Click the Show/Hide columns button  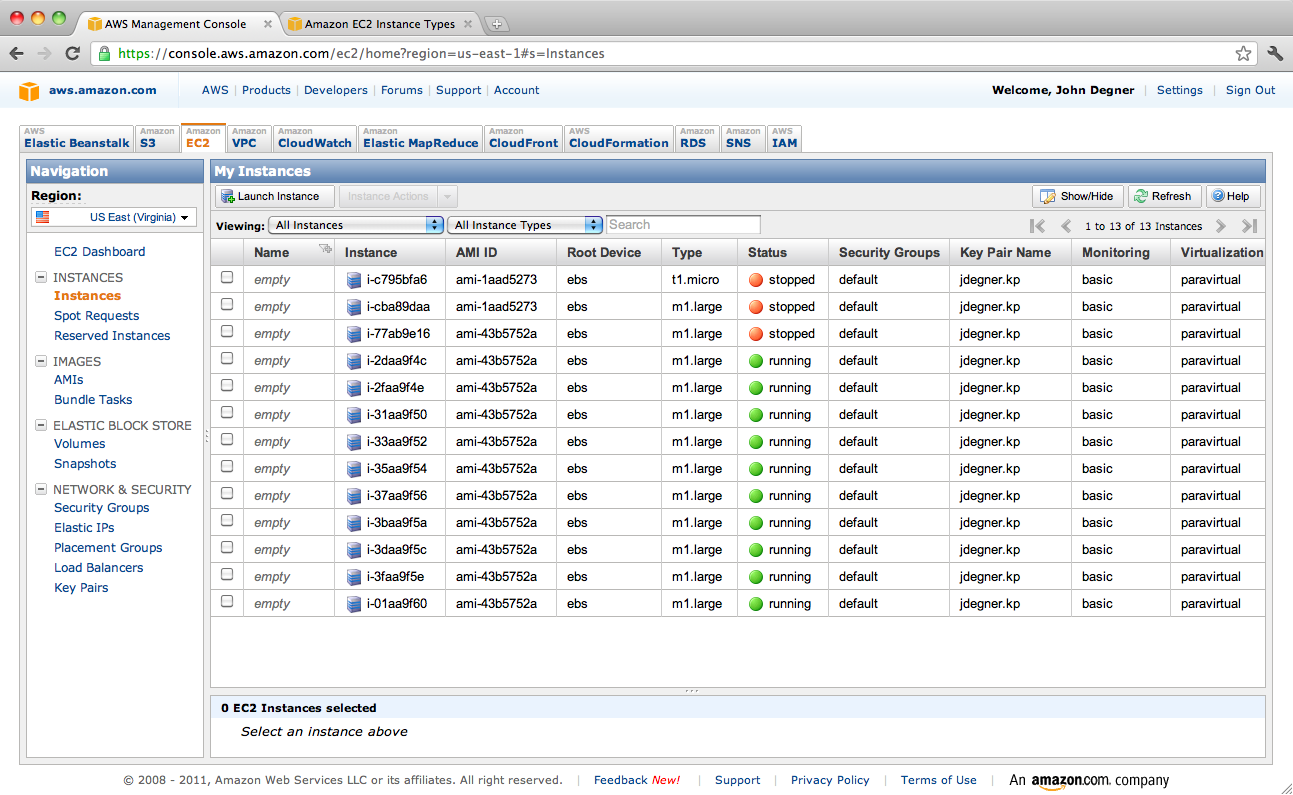click(1078, 197)
